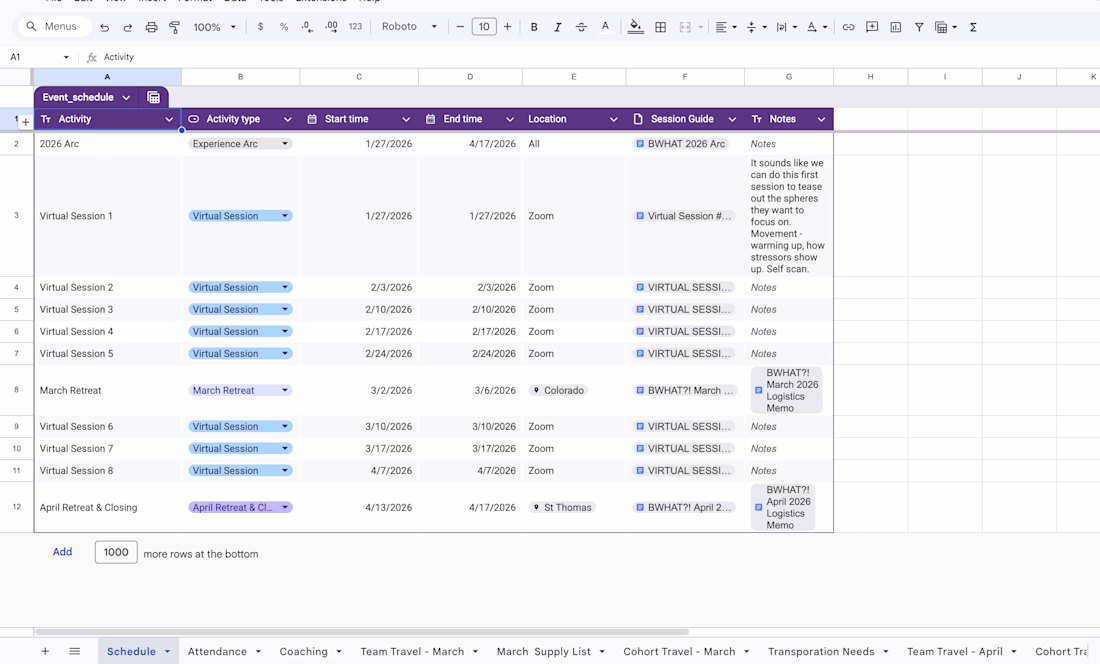Toggle Italic formatting

558,27
